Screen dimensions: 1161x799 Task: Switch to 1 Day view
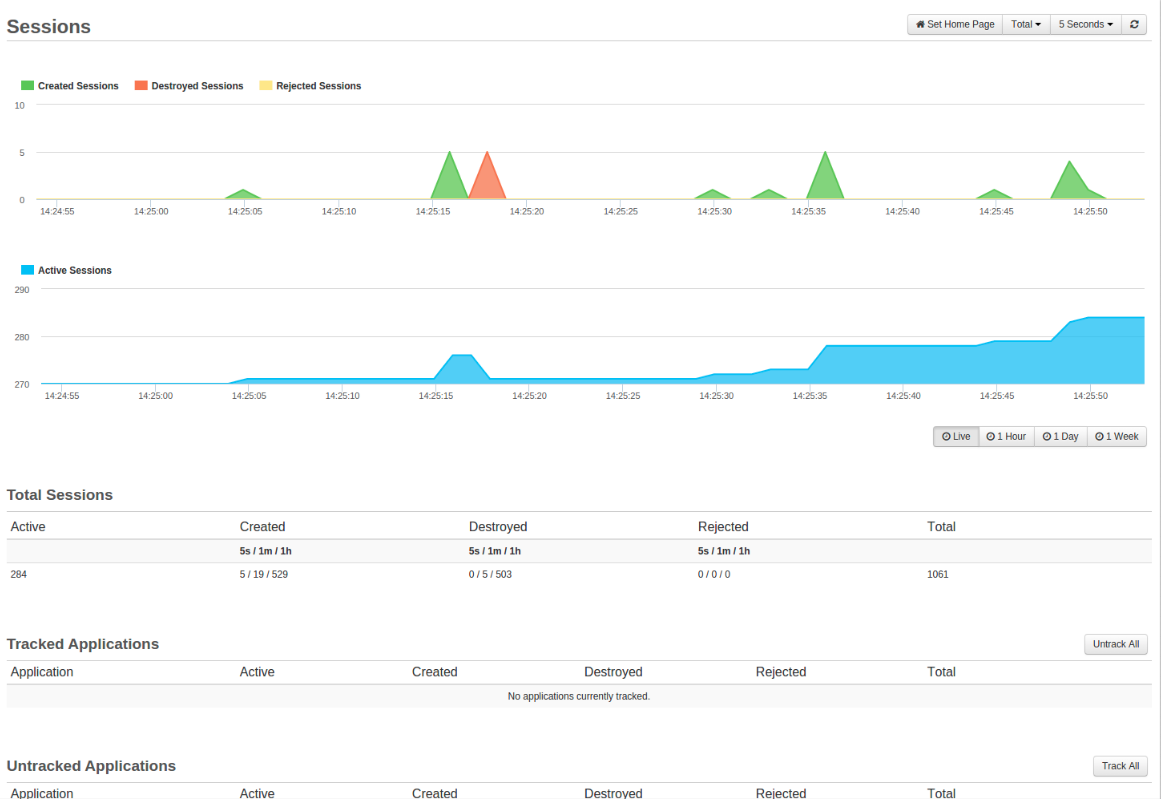coord(1060,436)
